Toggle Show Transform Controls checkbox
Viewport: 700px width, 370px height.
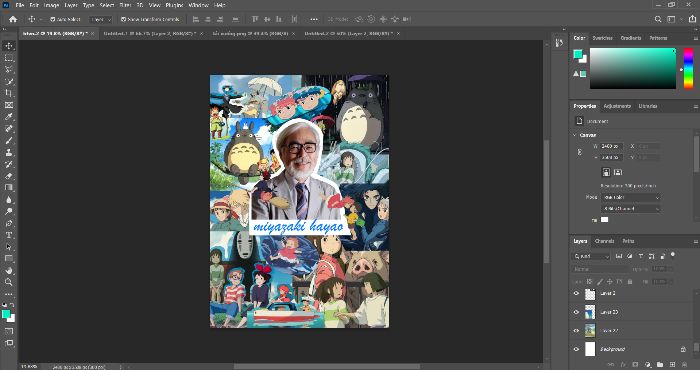pyautogui.click(x=123, y=19)
